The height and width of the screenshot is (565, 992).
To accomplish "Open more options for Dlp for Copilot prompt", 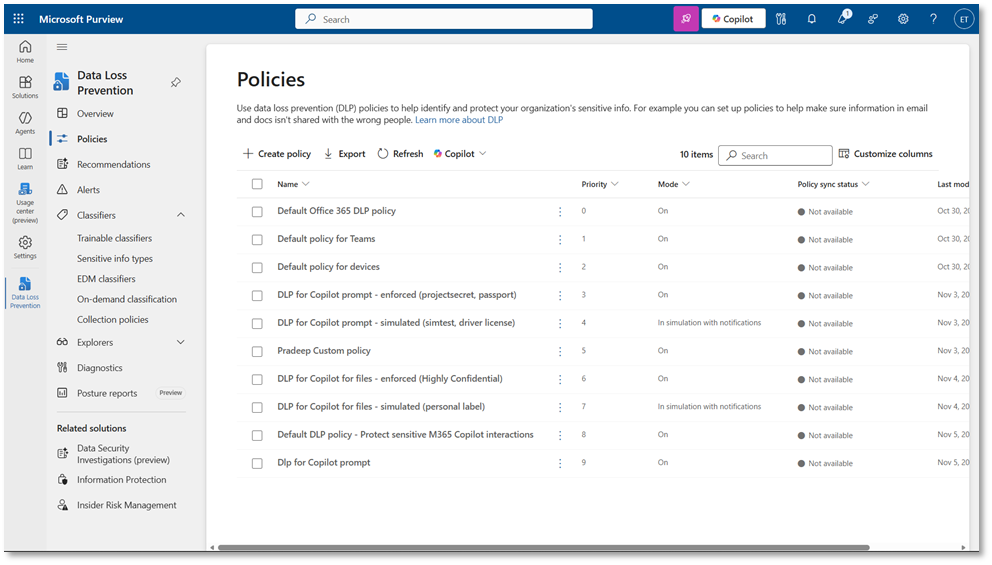I will pos(560,463).
